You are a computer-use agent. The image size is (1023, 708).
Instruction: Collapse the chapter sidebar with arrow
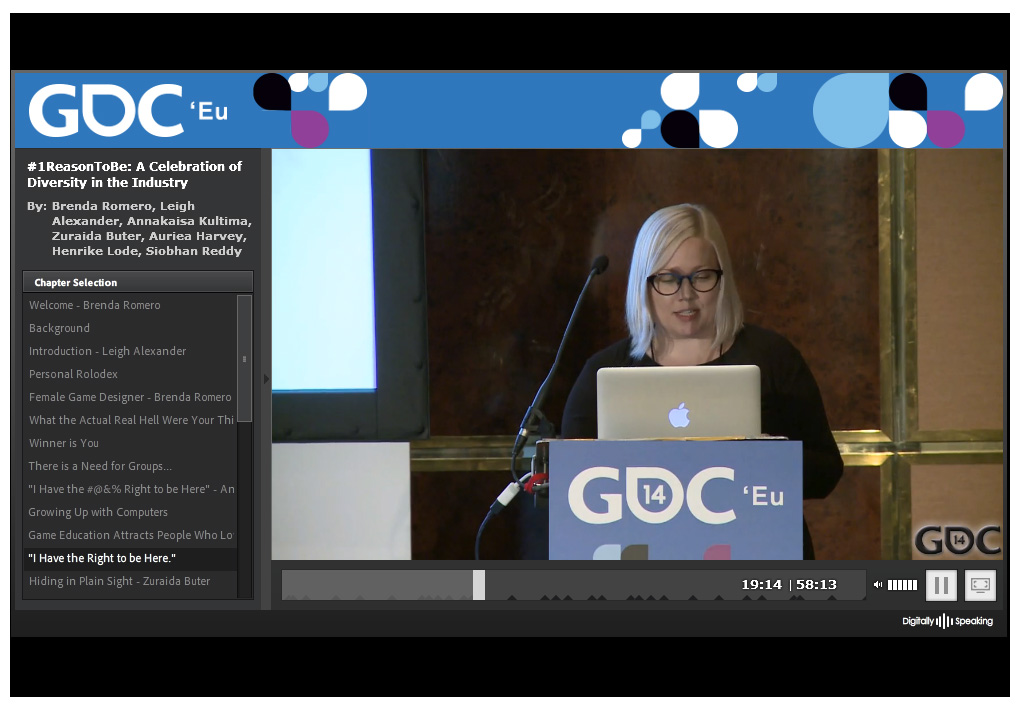[x=266, y=378]
